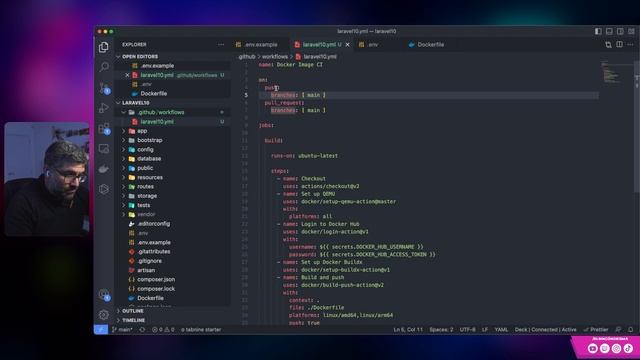Toggle the bottom panel layout icon
This screenshot has height=360, width=640.
tap(609, 31)
